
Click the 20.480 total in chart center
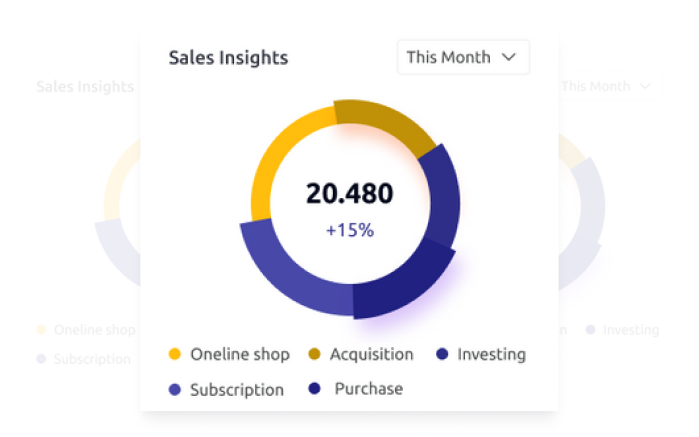(x=349, y=193)
